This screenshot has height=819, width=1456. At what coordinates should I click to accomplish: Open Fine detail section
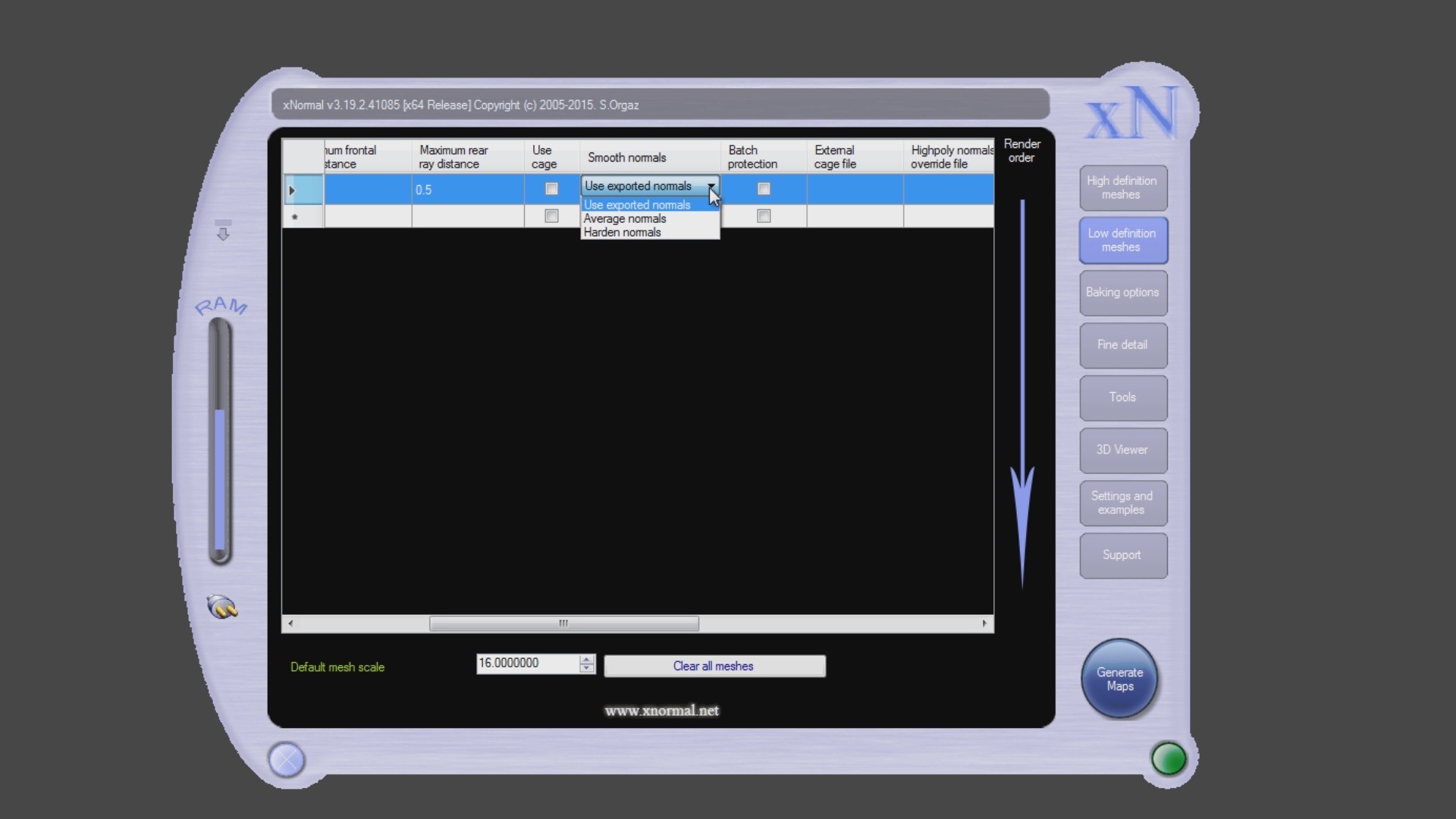1123,345
